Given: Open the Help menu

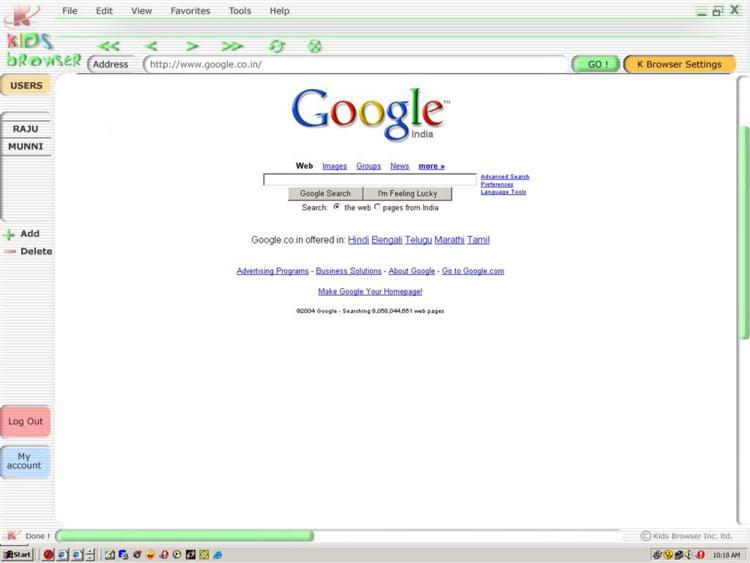Looking at the screenshot, I should point(279,11).
